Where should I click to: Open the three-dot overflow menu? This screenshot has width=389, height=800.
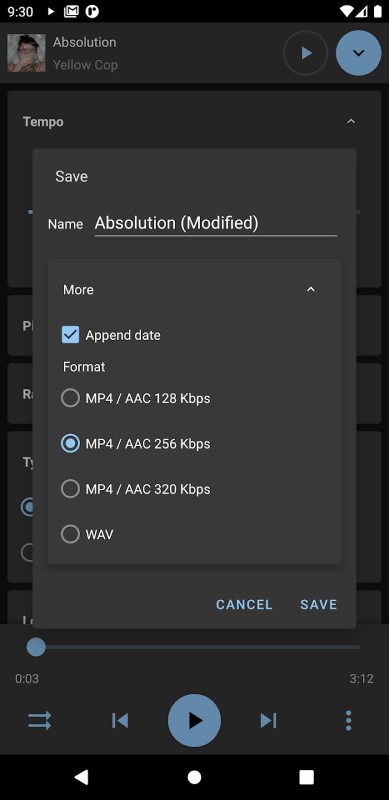[348, 720]
